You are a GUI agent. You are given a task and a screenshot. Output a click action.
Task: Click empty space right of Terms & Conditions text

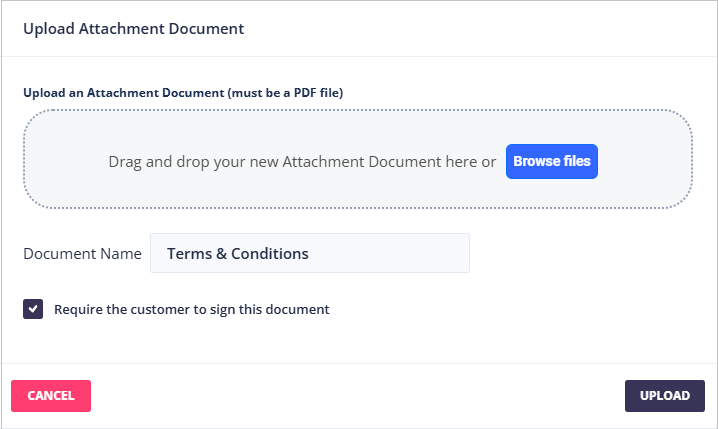400,254
